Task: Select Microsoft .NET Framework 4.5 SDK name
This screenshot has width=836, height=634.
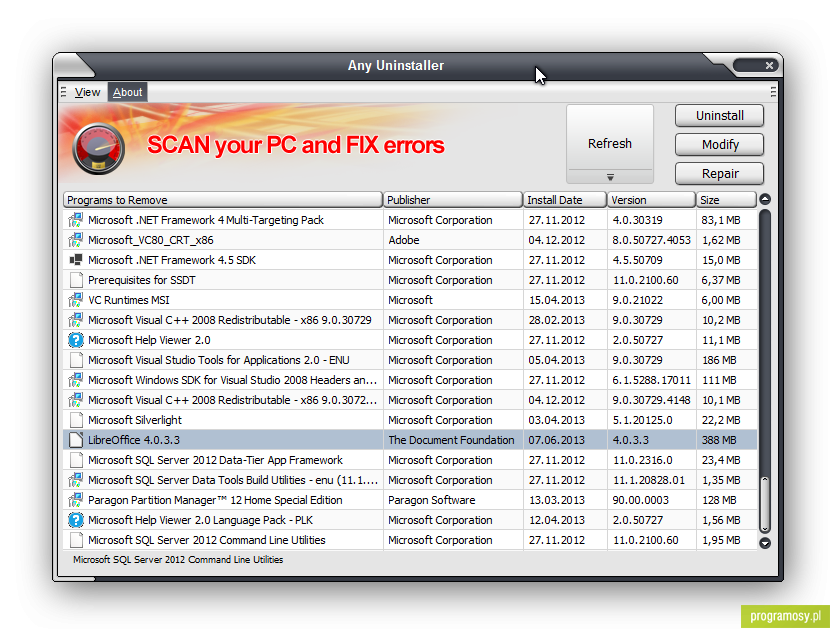Action: (x=172, y=260)
